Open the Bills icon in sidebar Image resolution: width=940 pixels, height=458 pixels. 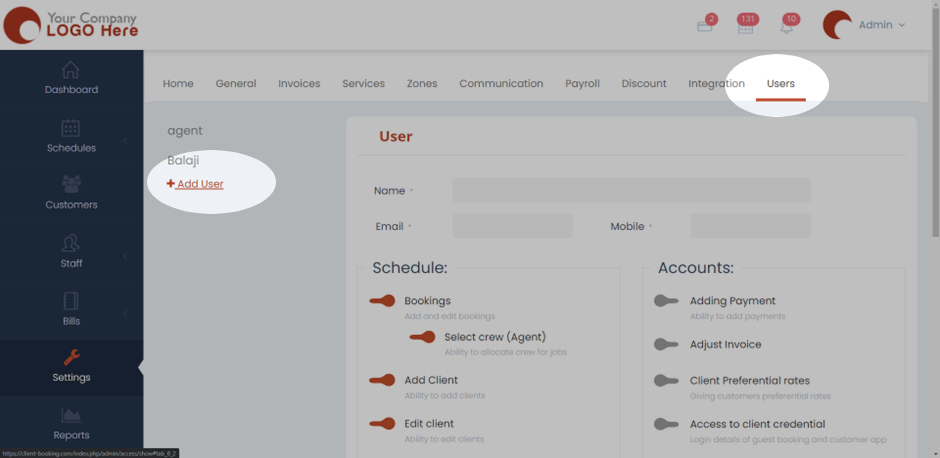(x=71, y=301)
